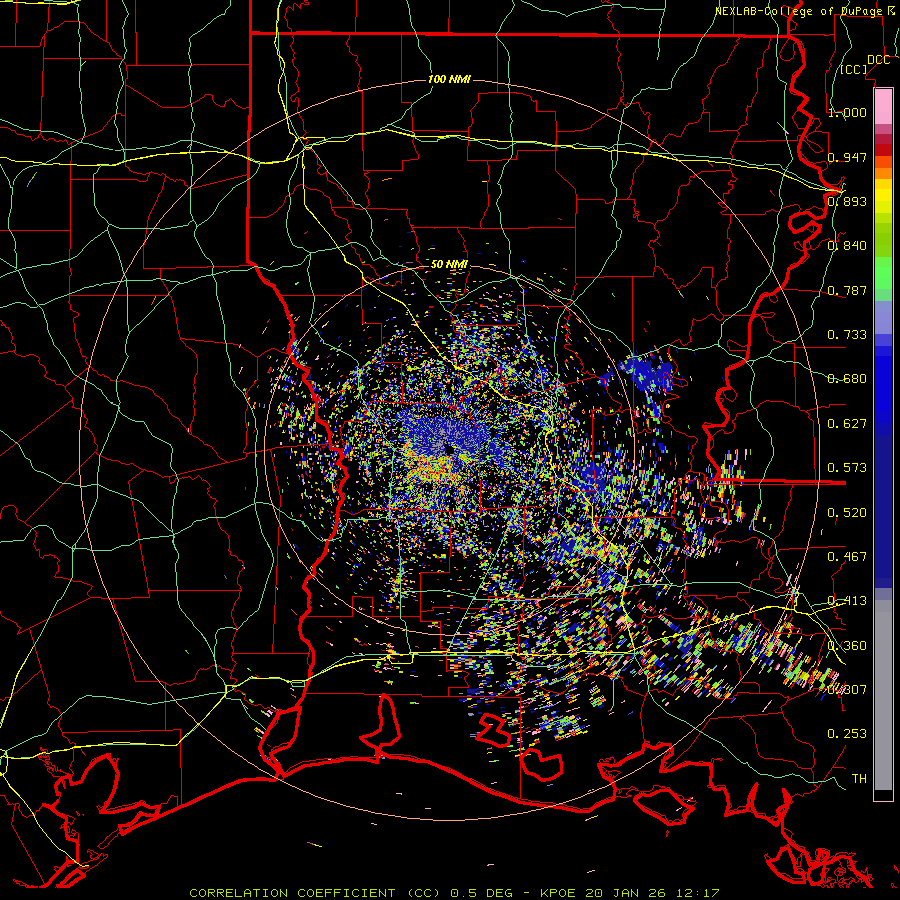Click the 1.000 legend value
This screenshot has width=900, height=900.
[847, 112]
